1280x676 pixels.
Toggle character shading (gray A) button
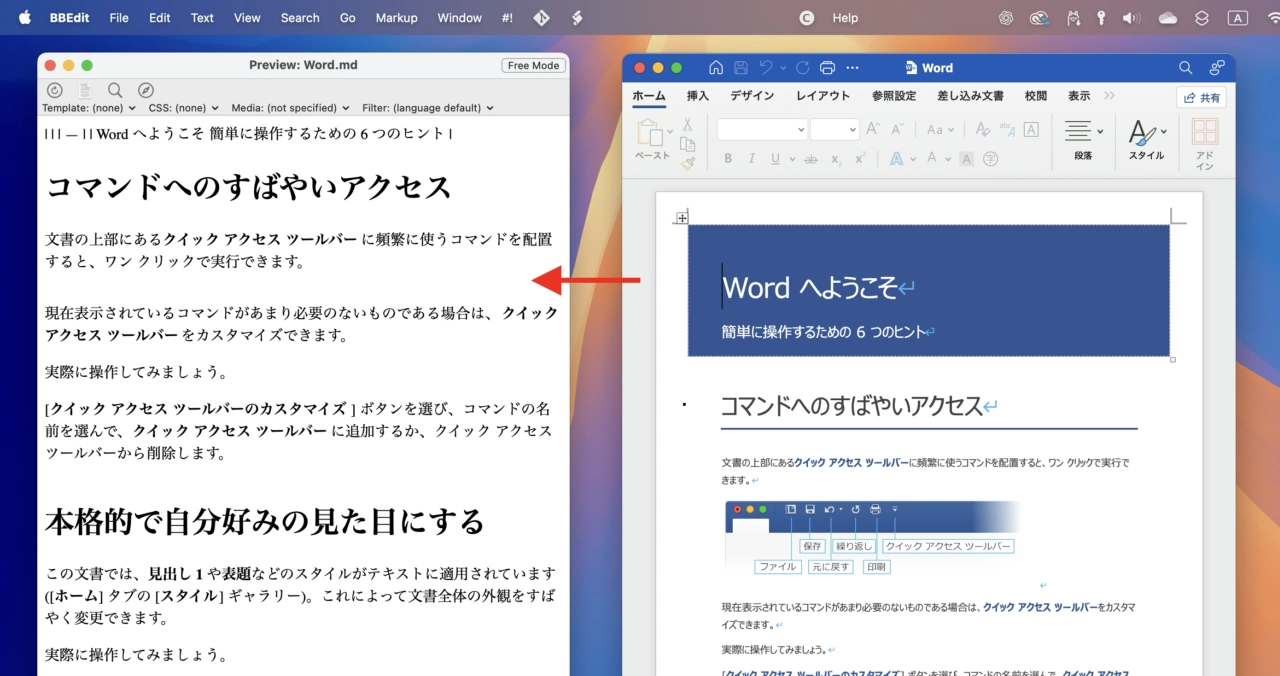coord(966,159)
